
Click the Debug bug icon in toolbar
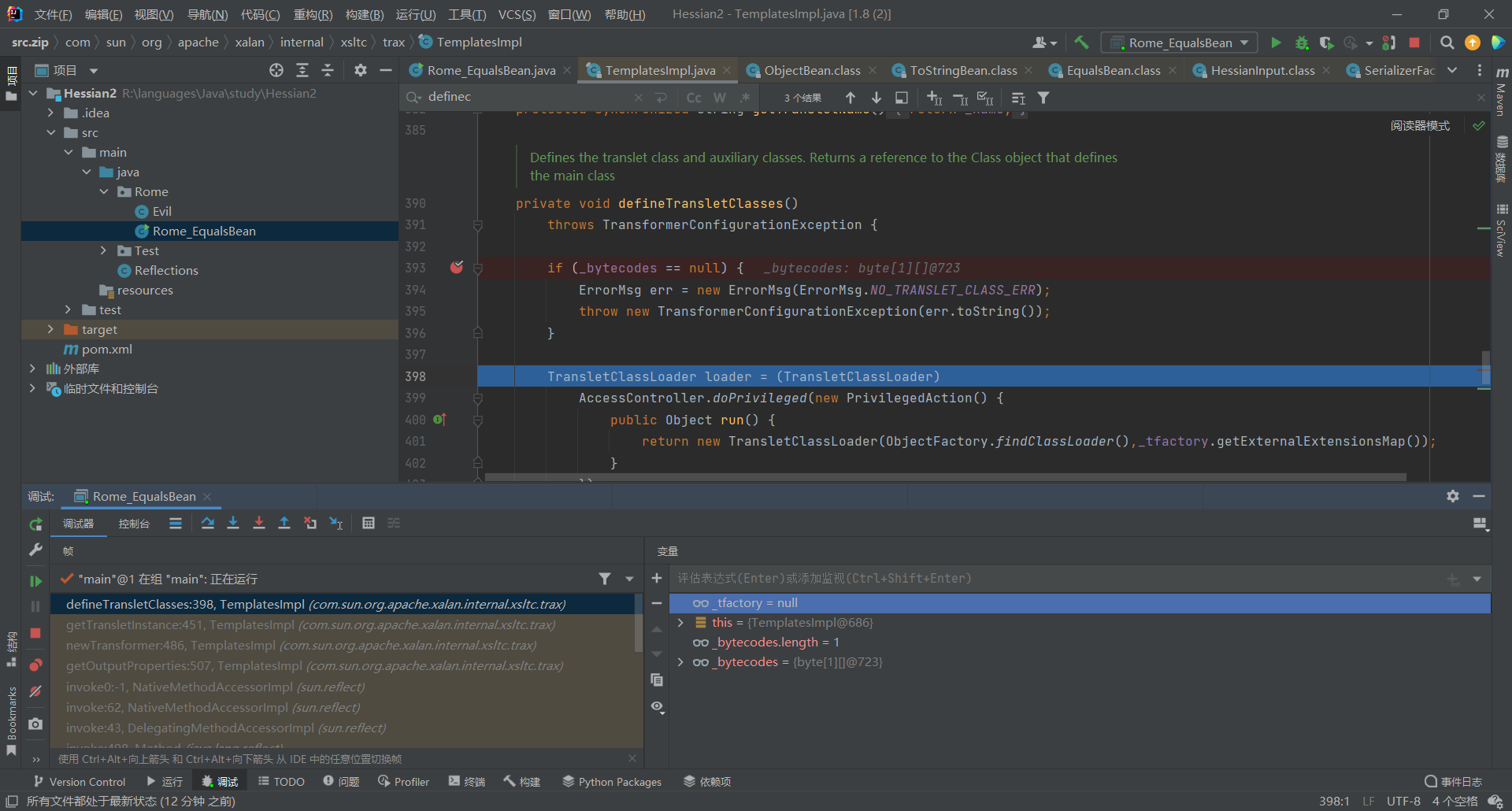click(1302, 43)
